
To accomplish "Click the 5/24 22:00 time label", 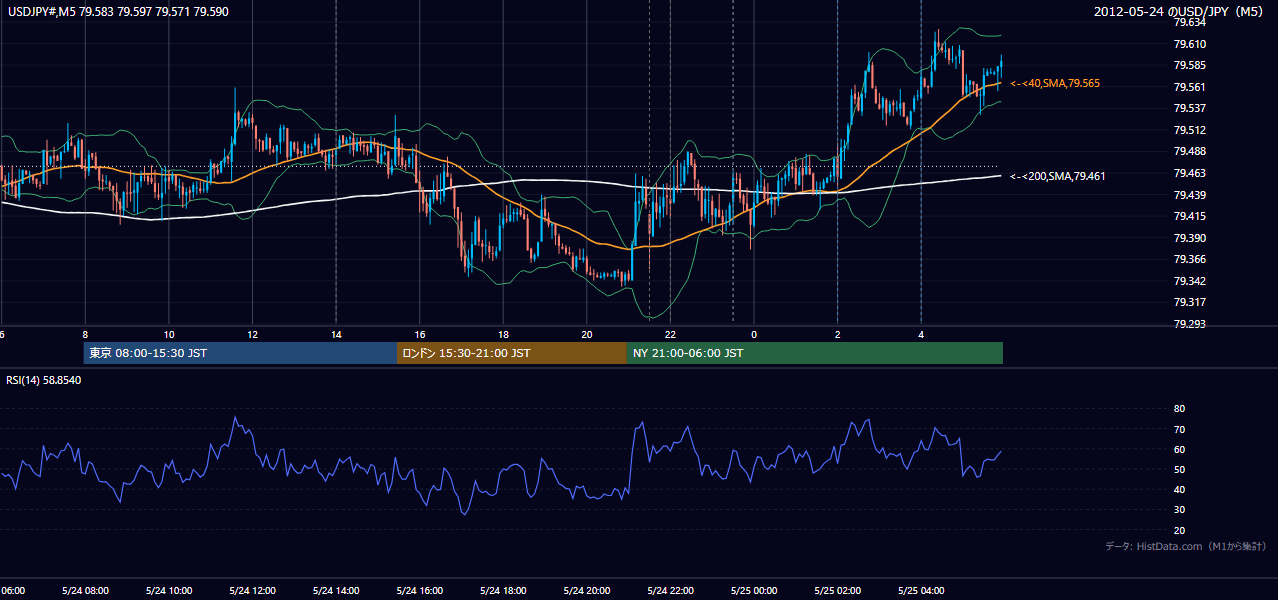I will point(670,591).
